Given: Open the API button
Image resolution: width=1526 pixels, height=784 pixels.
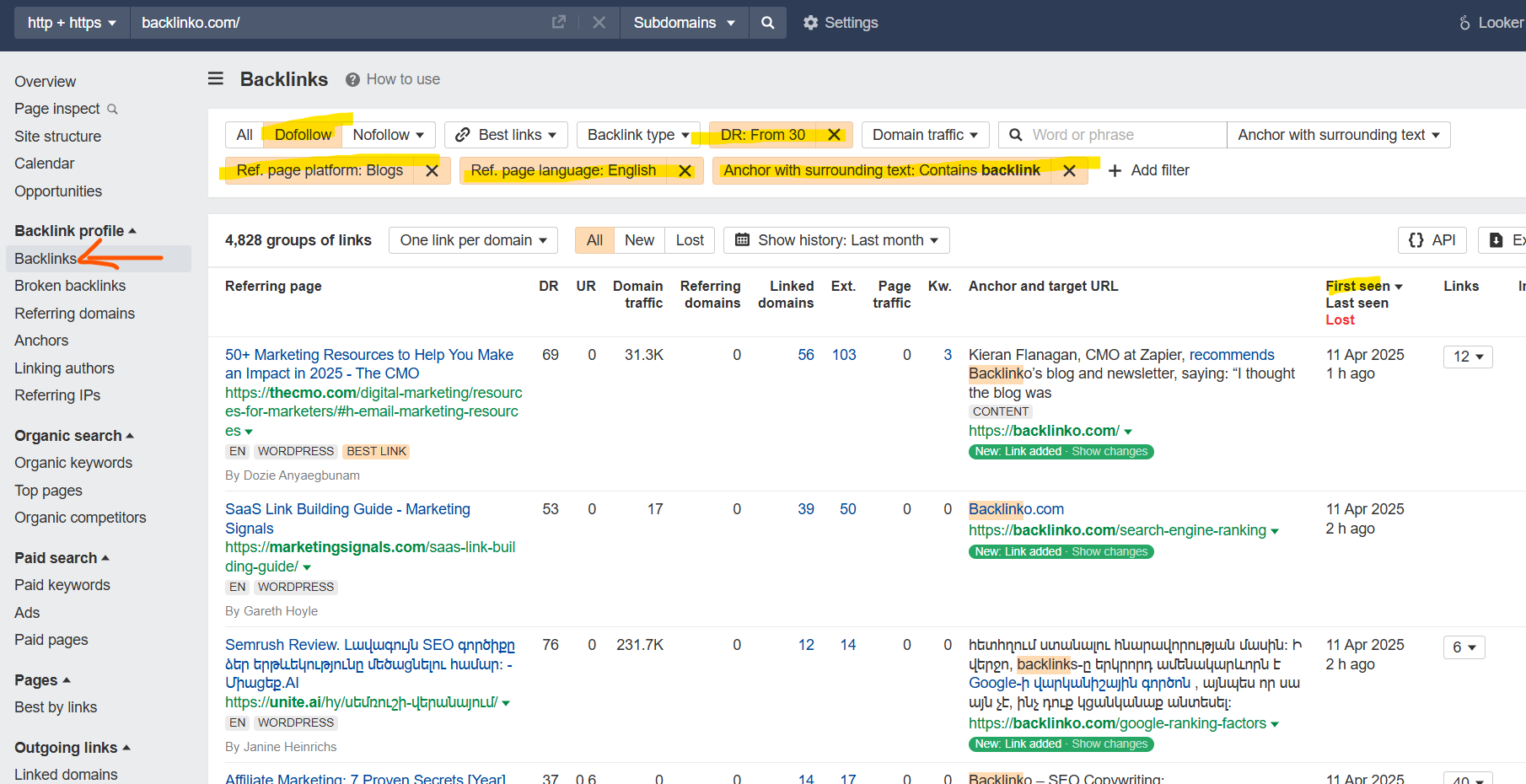Looking at the screenshot, I should tap(1432, 240).
